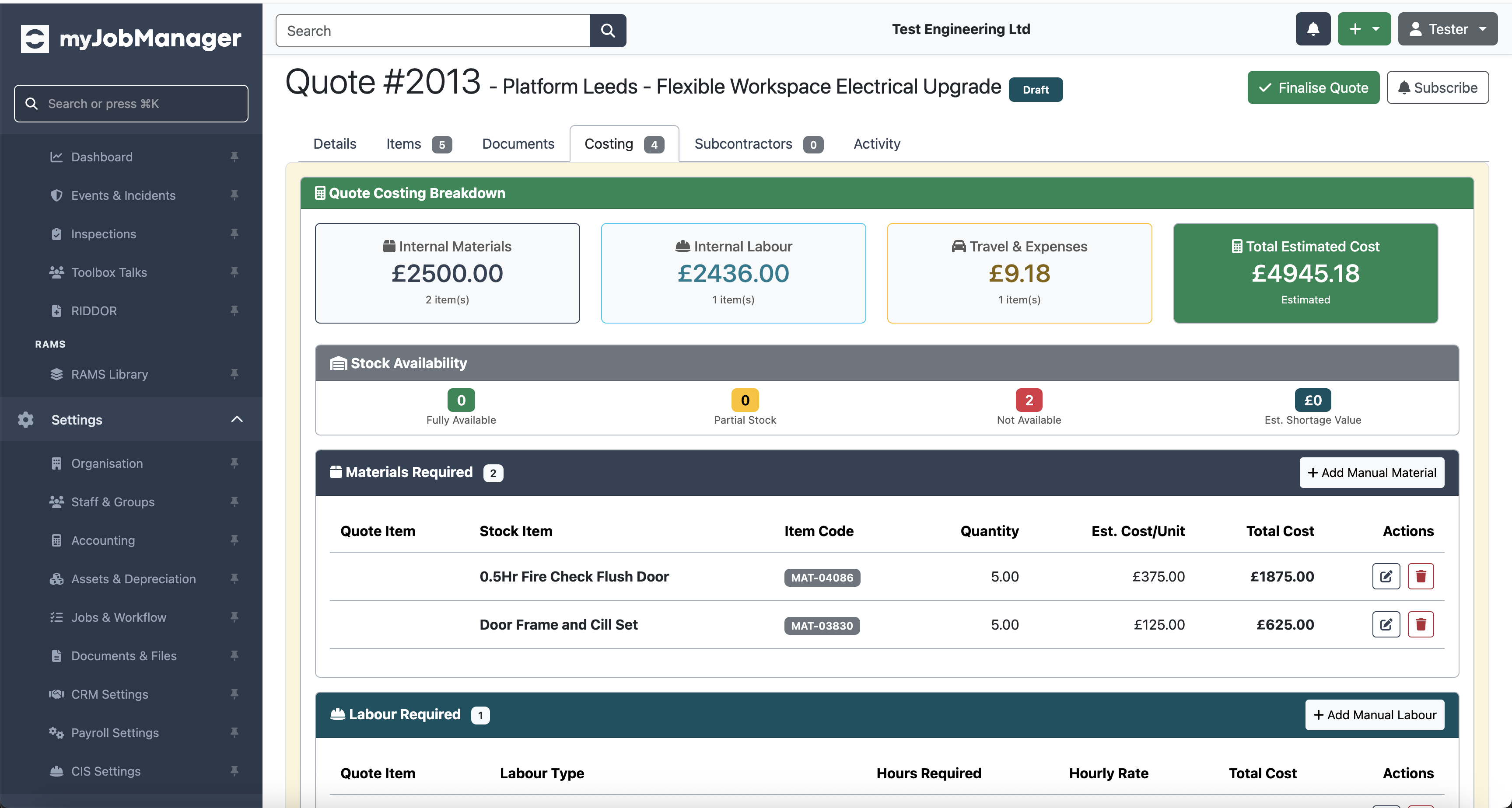Click the Not Available red badge
Image resolution: width=1512 pixels, height=808 pixels.
1029,400
